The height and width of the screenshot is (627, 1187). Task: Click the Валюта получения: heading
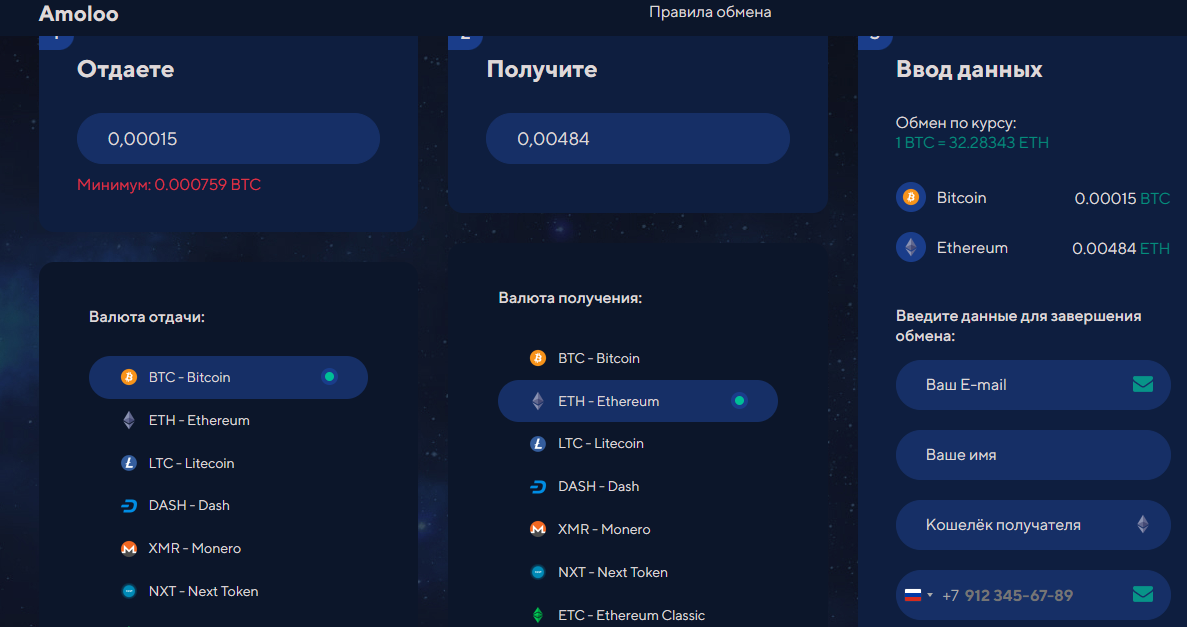570,298
